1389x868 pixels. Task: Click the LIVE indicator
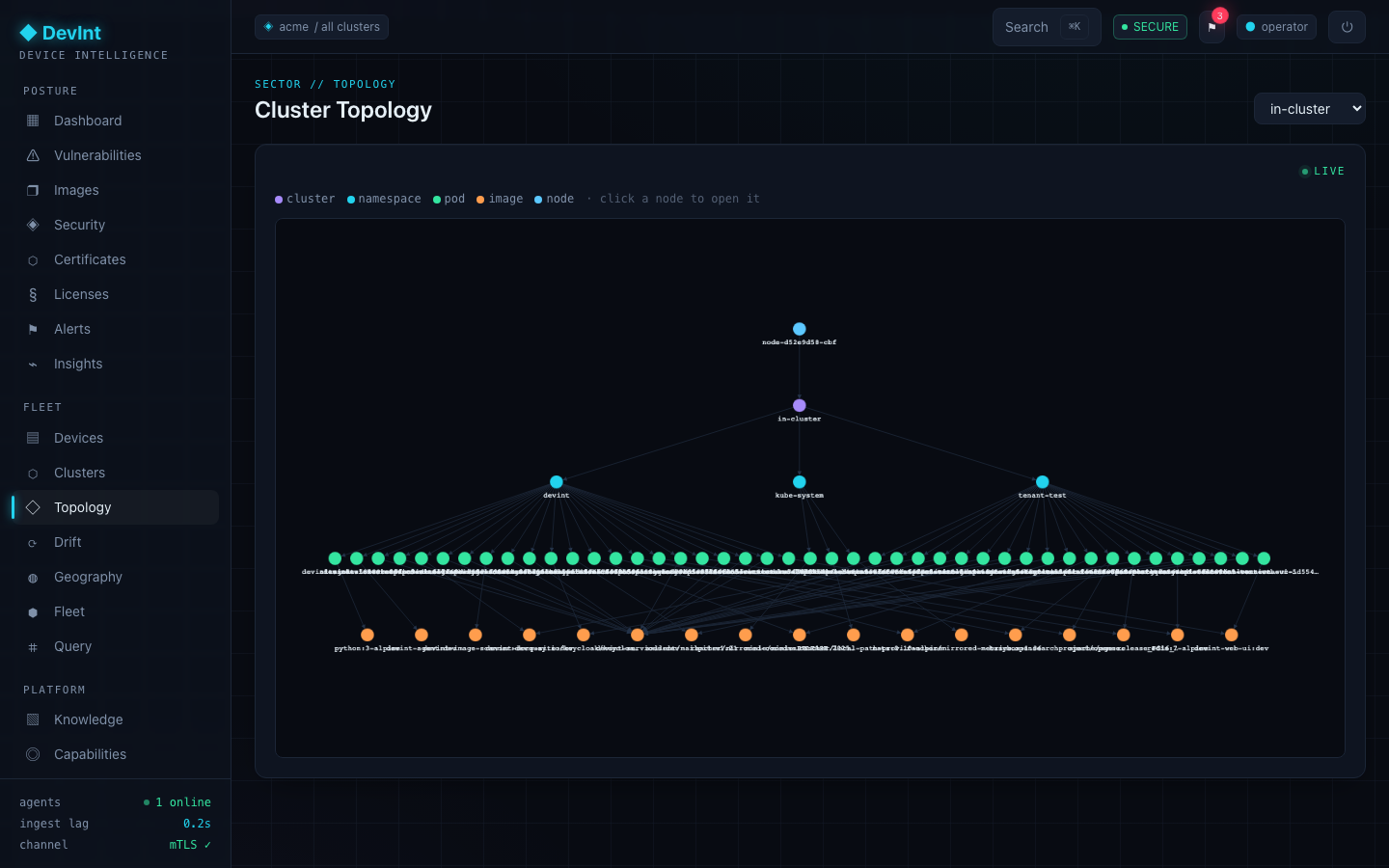pyautogui.click(x=1322, y=171)
